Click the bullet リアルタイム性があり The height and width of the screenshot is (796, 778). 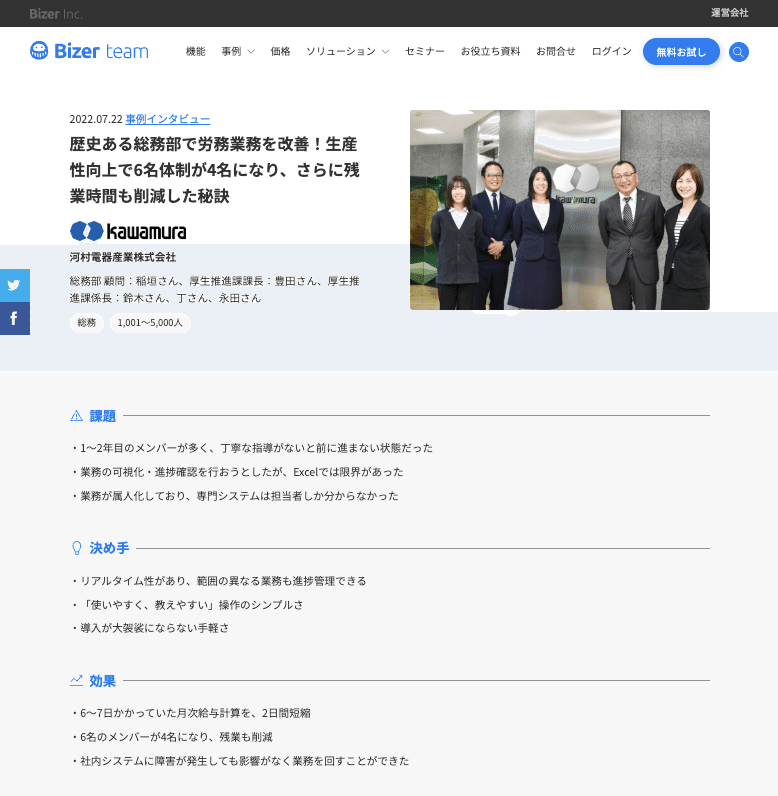click(218, 581)
